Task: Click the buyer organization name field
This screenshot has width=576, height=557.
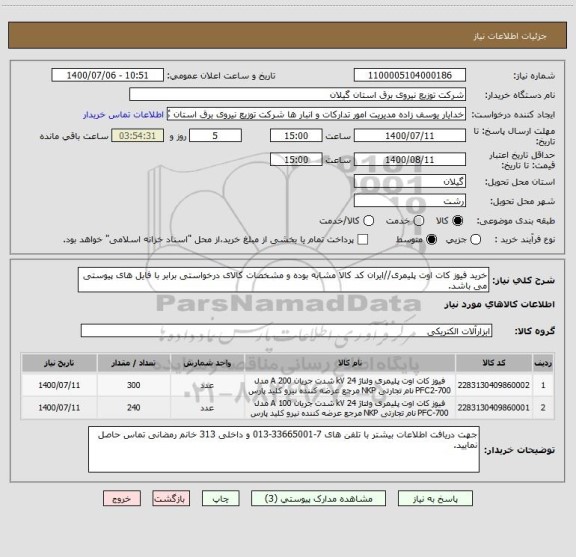Action: click(297, 95)
